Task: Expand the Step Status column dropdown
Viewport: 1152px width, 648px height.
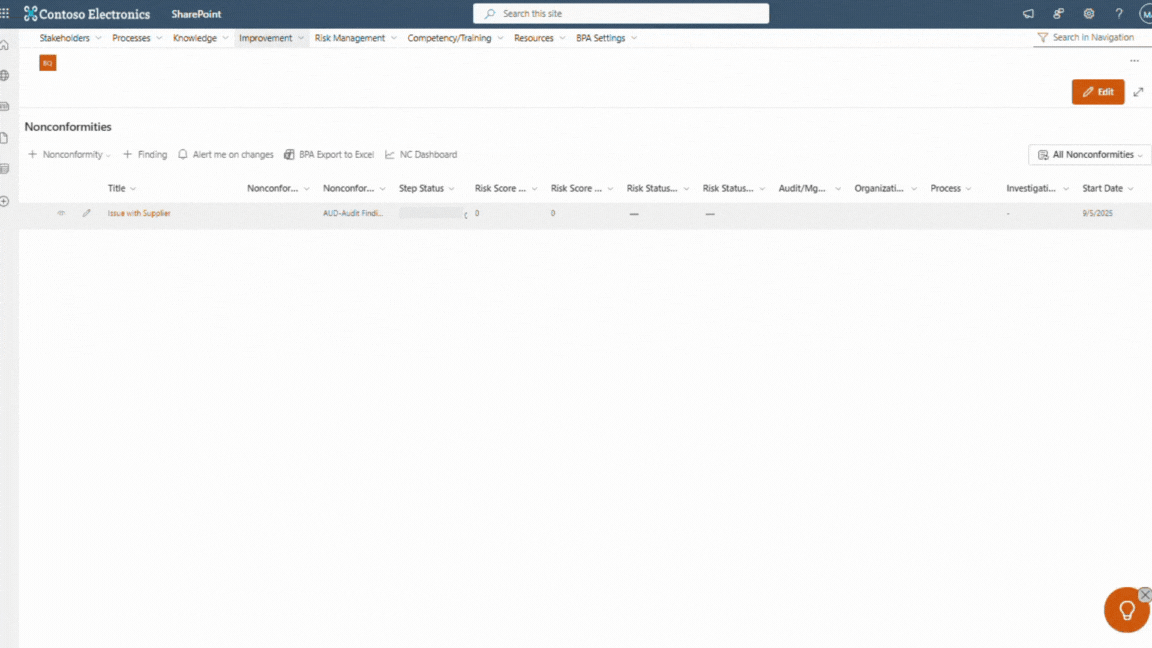Action: tap(427, 188)
